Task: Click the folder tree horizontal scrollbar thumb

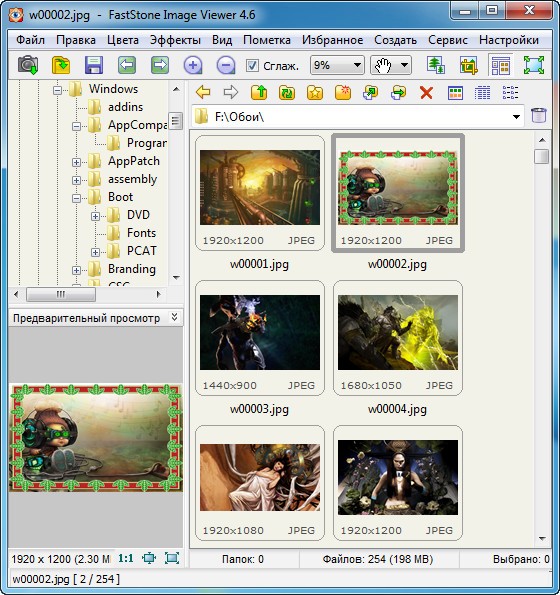Action: pos(61,294)
